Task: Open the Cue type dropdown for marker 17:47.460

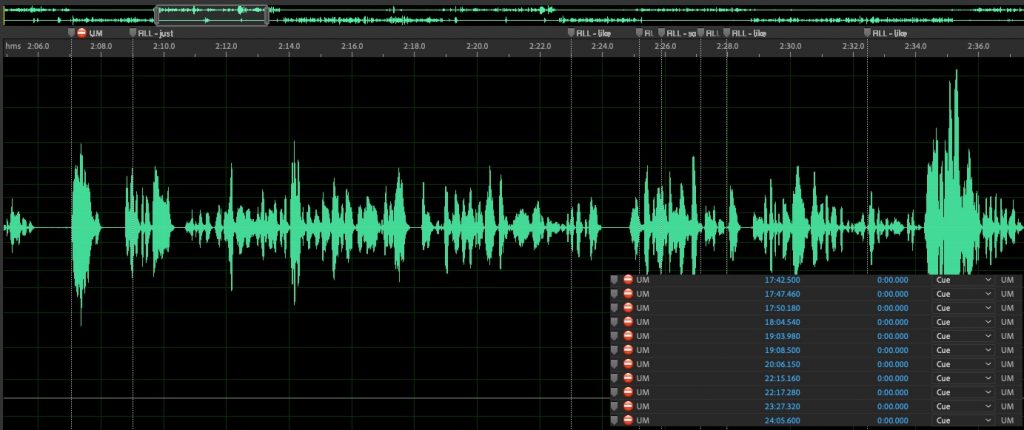Action: pyautogui.click(x=988, y=294)
